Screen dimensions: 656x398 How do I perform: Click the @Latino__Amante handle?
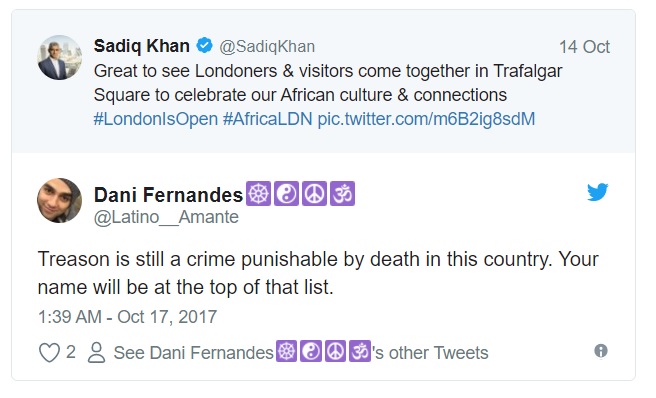[x=166, y=217]
